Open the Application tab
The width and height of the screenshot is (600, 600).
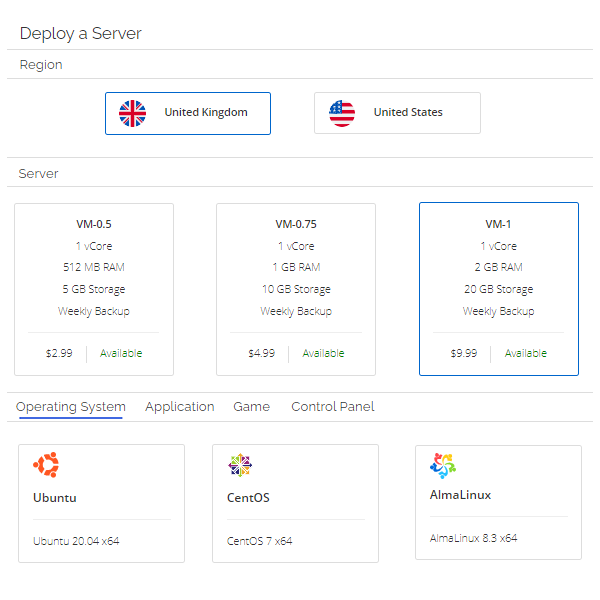[179, 407]
